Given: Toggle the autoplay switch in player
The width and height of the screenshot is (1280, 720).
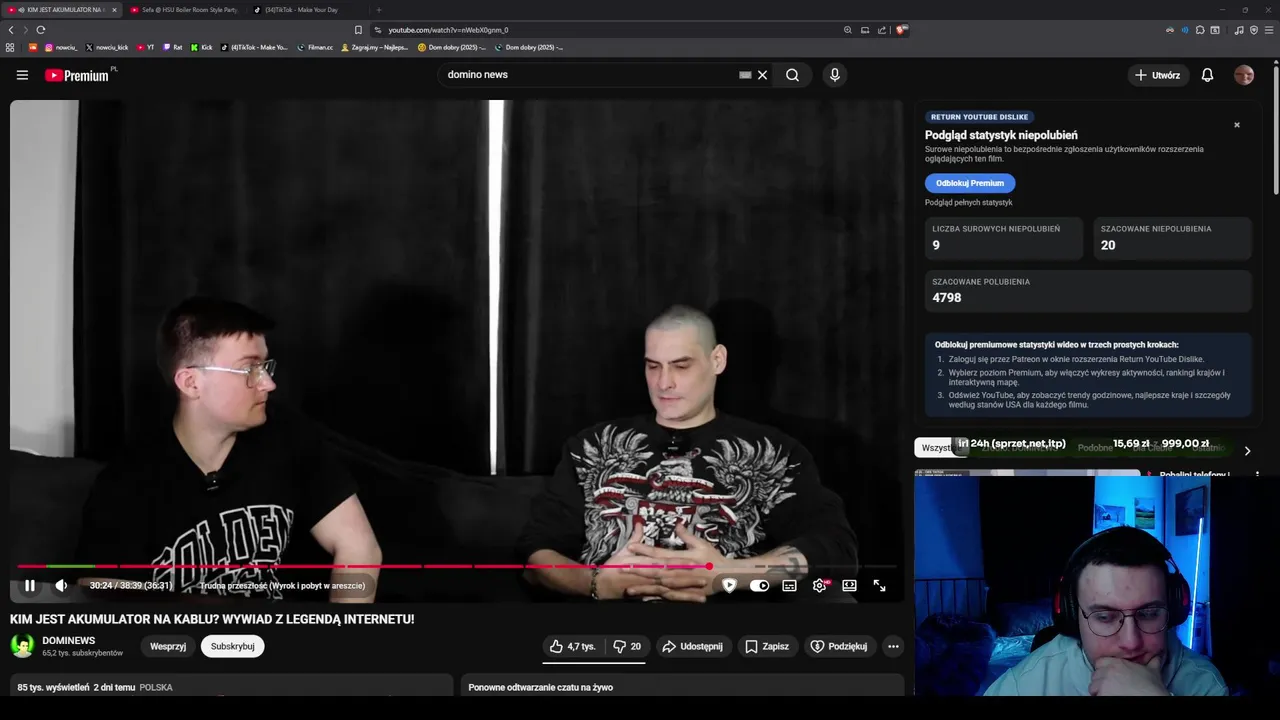Looking at the screenshot, I should click(x=760, y=586).
